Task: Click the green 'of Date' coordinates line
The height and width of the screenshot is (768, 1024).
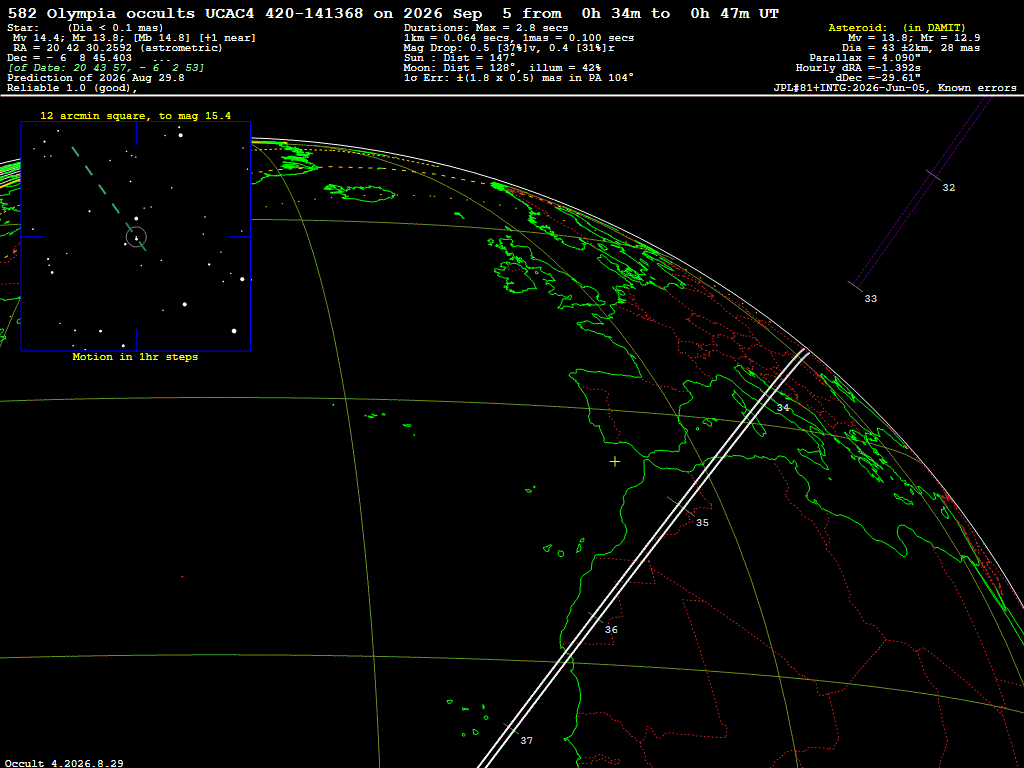Action: coord(106,67)
